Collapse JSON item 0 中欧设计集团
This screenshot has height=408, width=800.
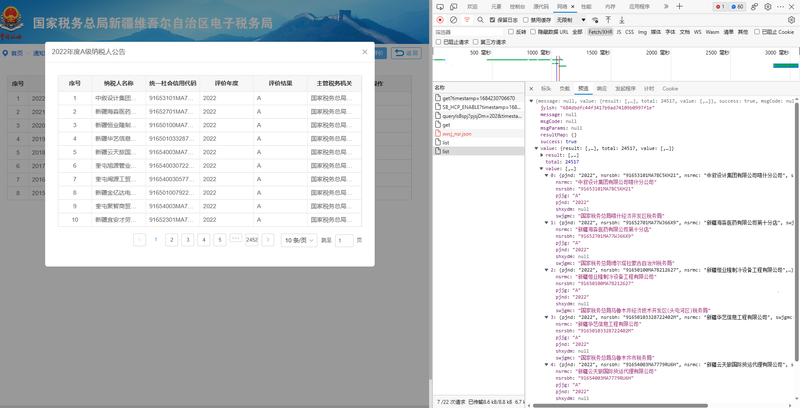click(547, 175)
